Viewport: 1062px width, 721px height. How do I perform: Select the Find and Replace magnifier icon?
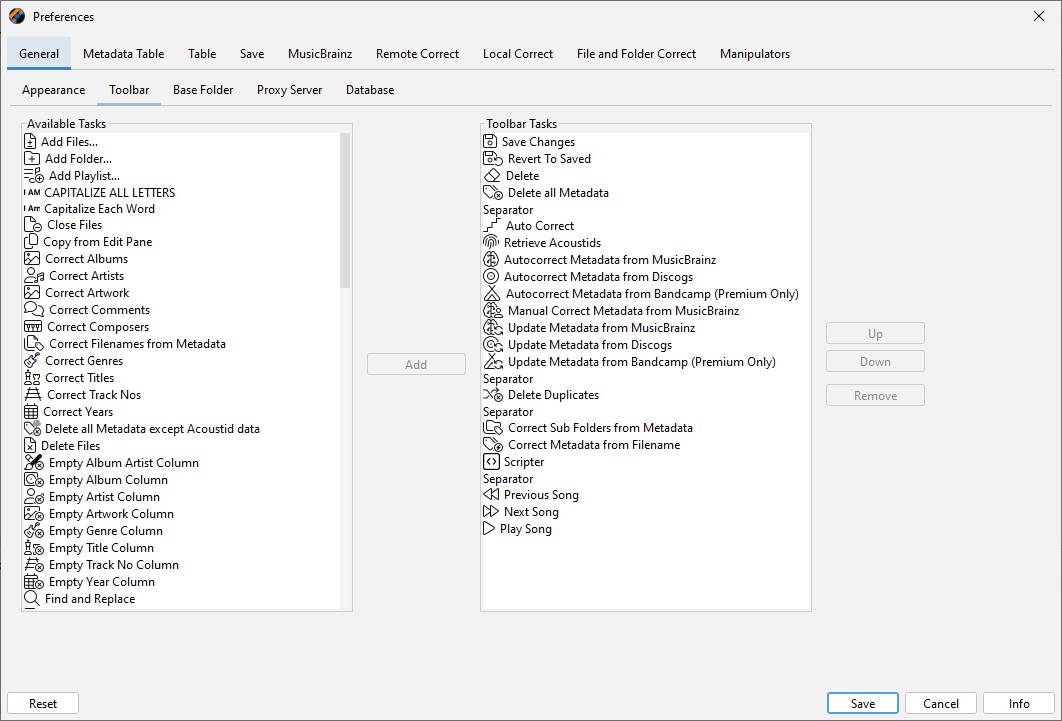(x=32, y=599)
